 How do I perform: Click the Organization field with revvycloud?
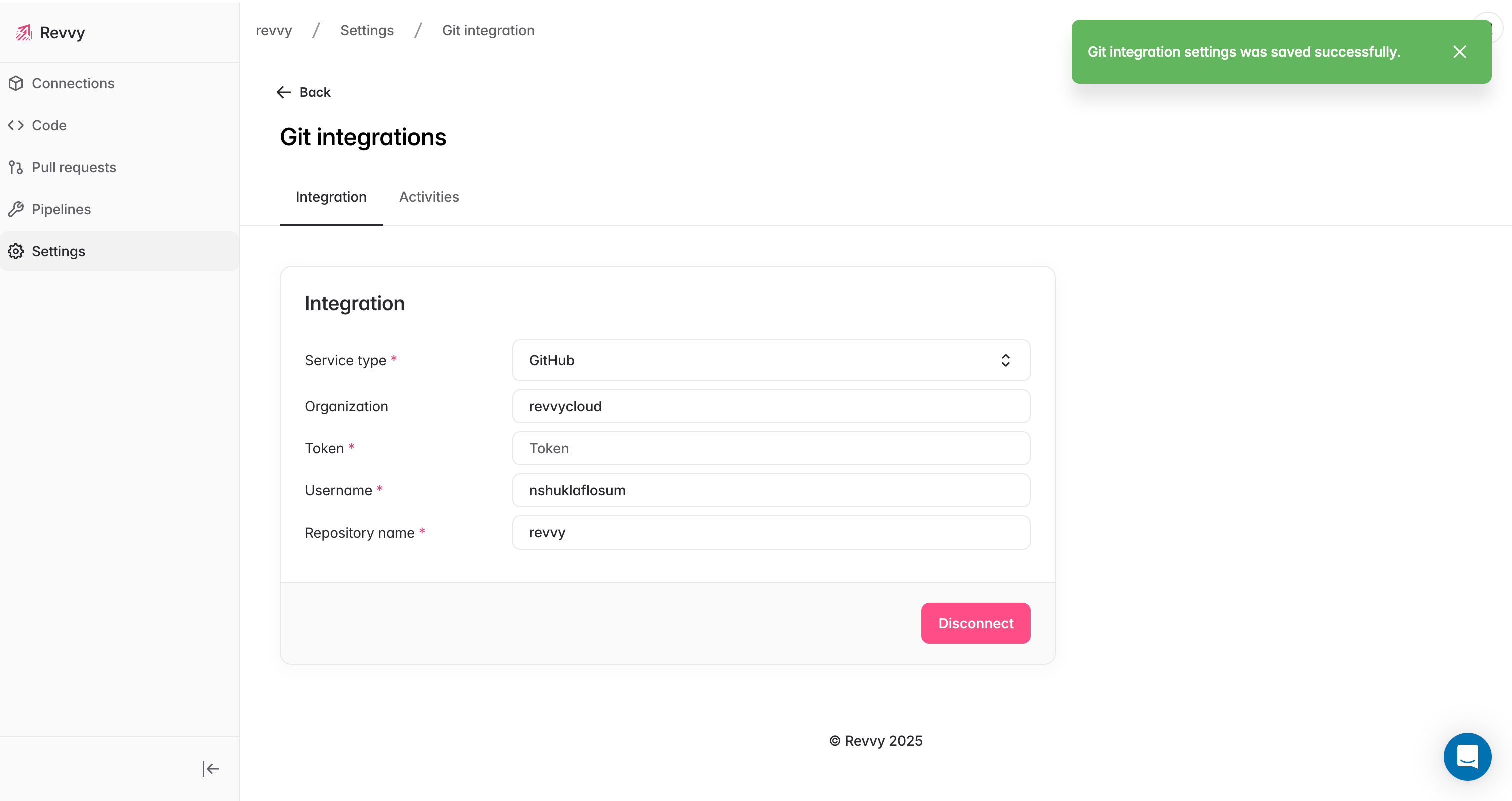coord(770,406)
